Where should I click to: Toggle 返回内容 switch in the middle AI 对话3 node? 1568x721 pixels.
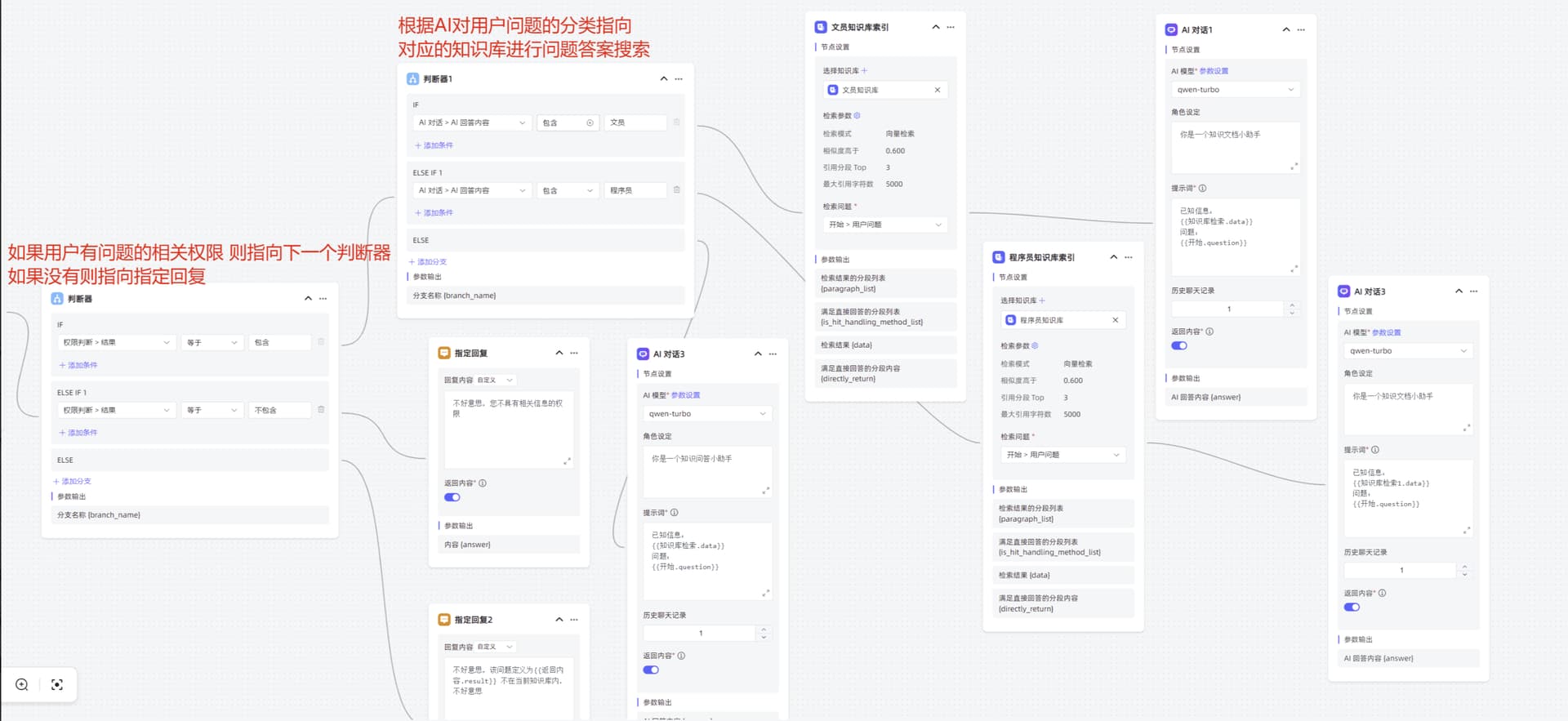[x=651, y=670]
